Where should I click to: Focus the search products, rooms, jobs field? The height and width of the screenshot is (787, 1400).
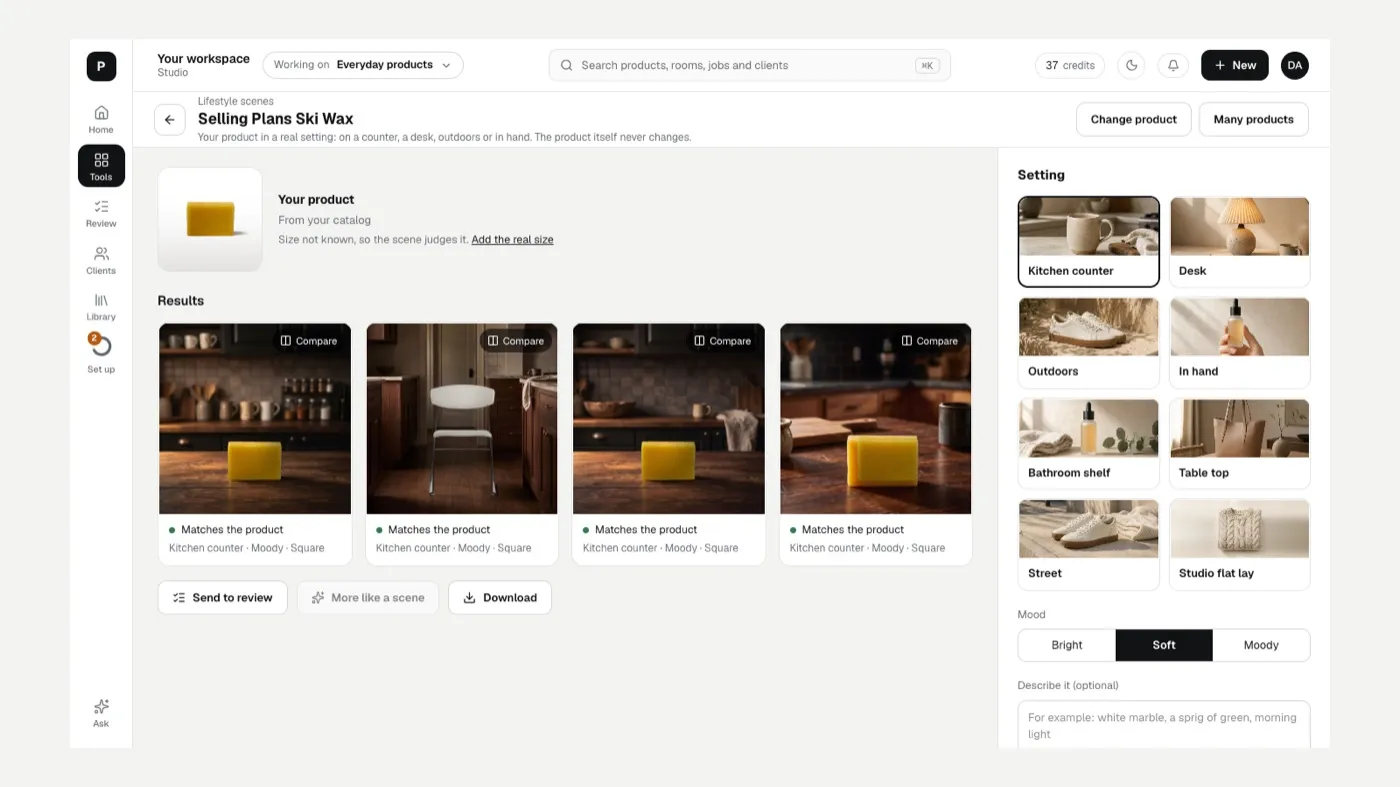pos(750,65)
